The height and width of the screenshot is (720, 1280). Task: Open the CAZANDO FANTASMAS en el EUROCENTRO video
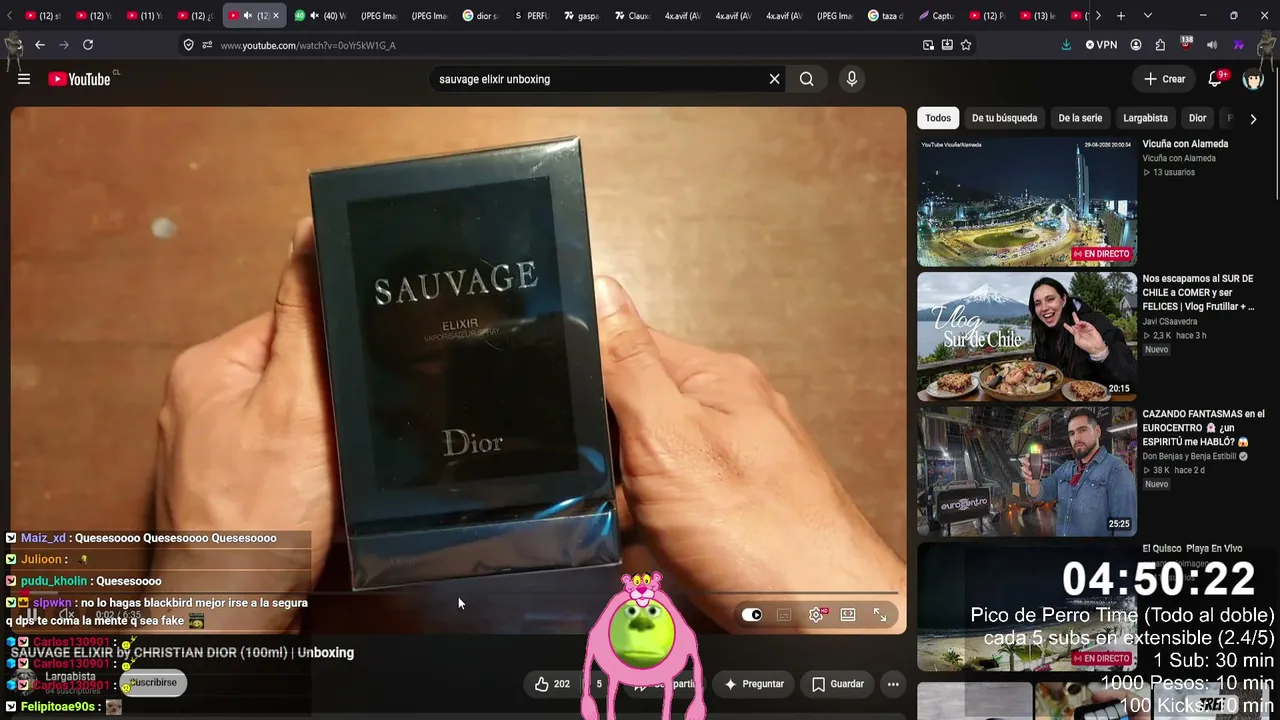[x=1204, y=428]
